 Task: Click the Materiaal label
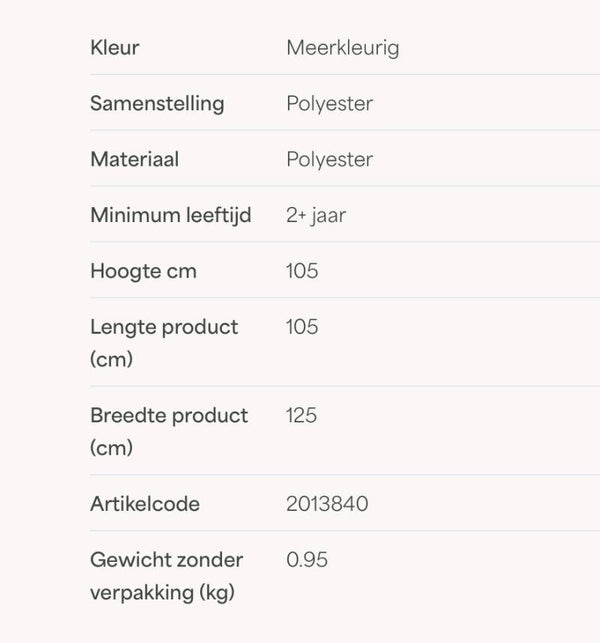135,159
